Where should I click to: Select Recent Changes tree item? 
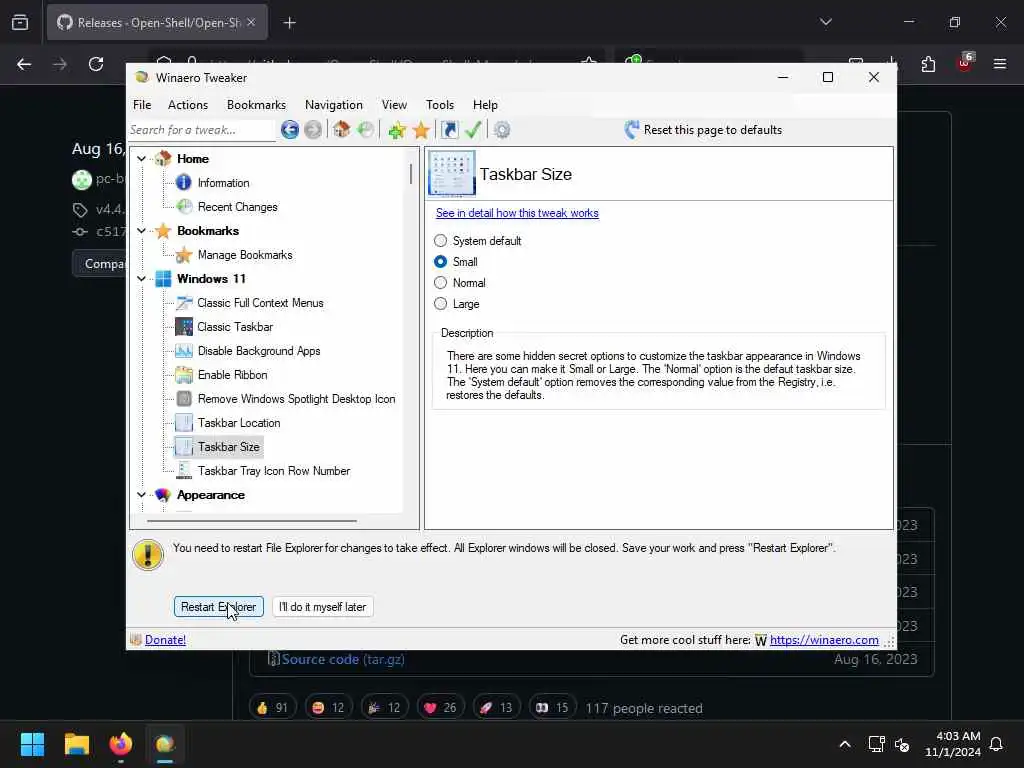tap(237, 207)
